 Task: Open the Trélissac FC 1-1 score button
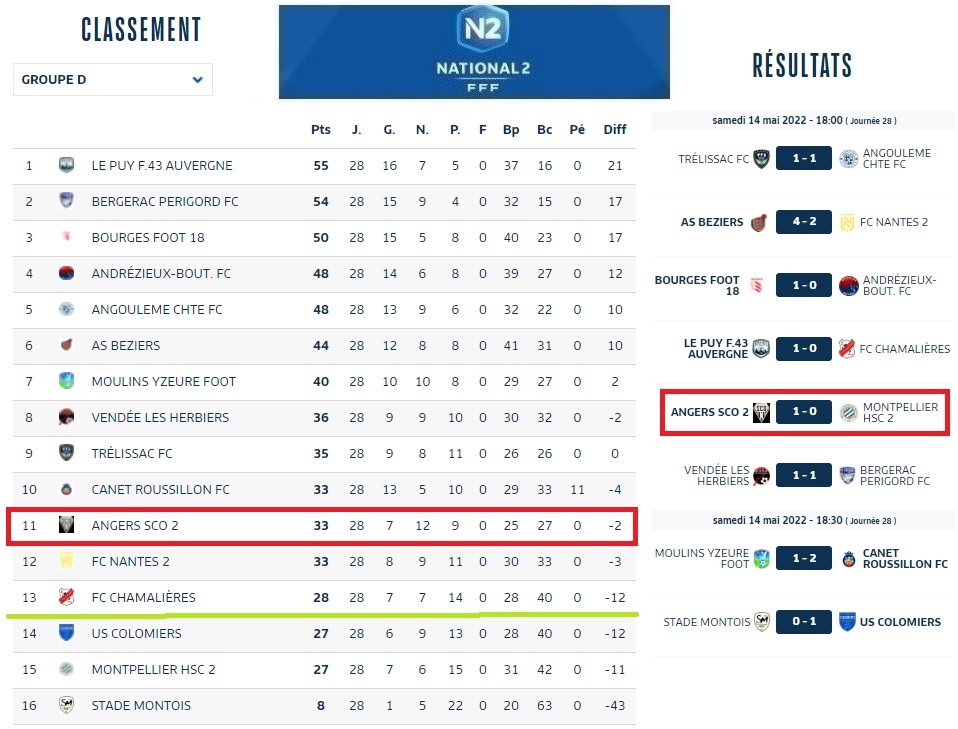803,158
